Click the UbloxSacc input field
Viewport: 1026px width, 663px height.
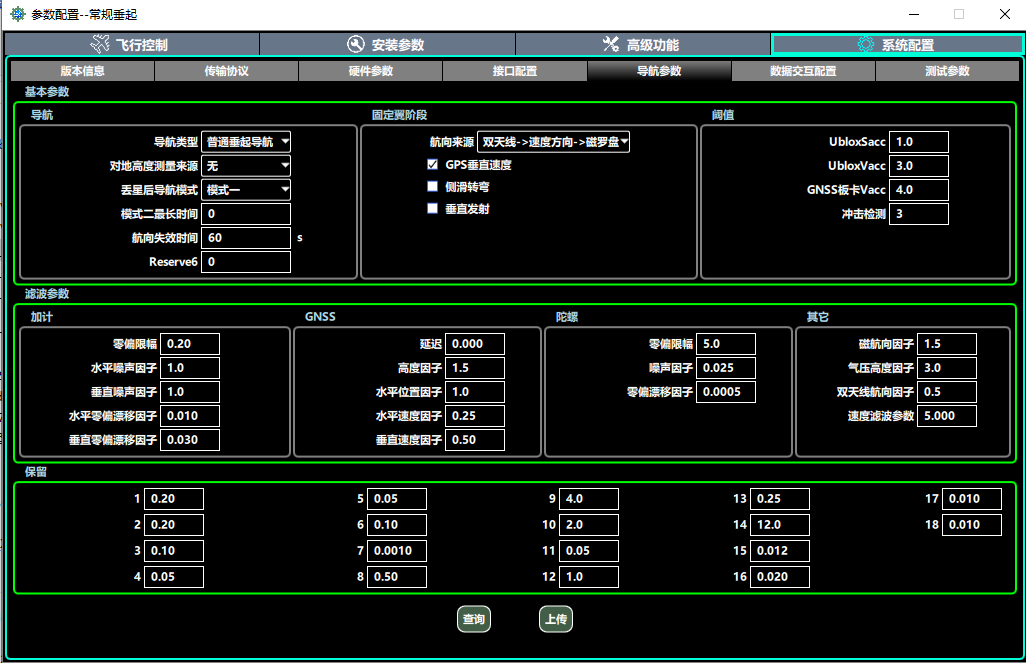point(919,141)
